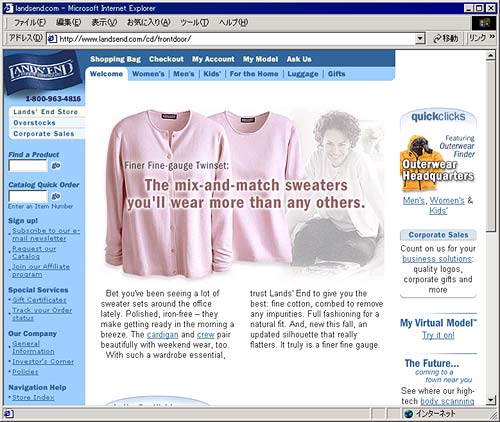The image size is (500, 422).
Task: Click the Internet zone globe icon in the status bar
Action: pos(408,414)
